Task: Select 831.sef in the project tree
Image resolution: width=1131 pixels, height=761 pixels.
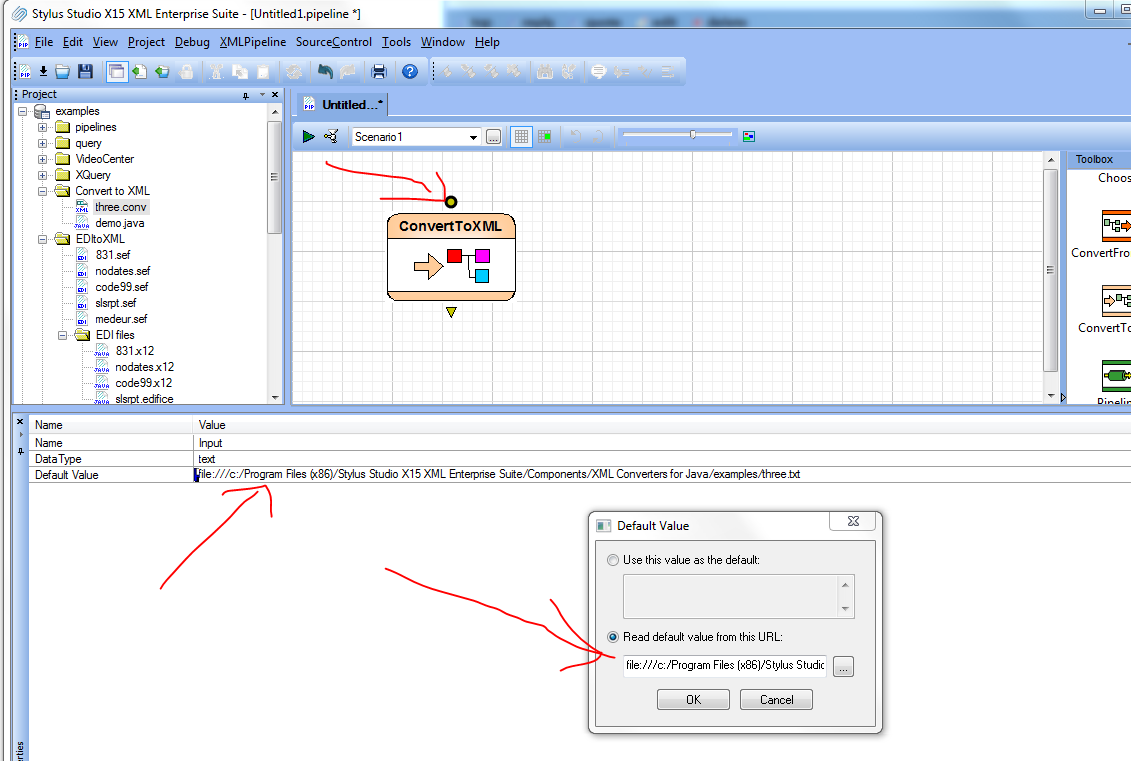Action: (113, 255)
